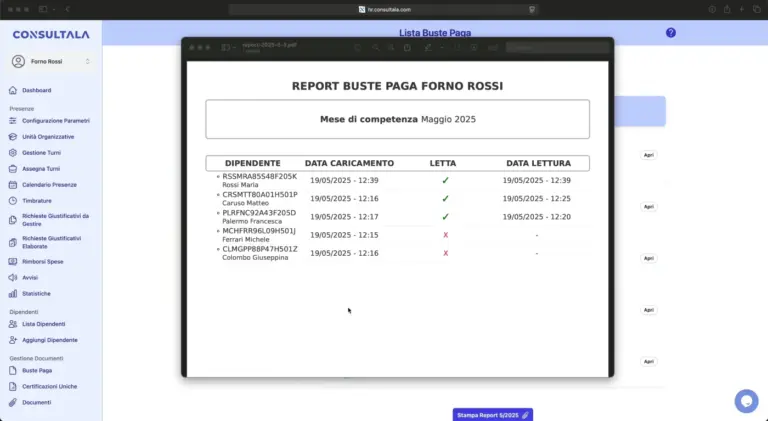Viewport: 768px width, 421px height.
Task: Open Safari sidebar dropdown chevron
Action: pyautogui.click(x=54, y=9)
